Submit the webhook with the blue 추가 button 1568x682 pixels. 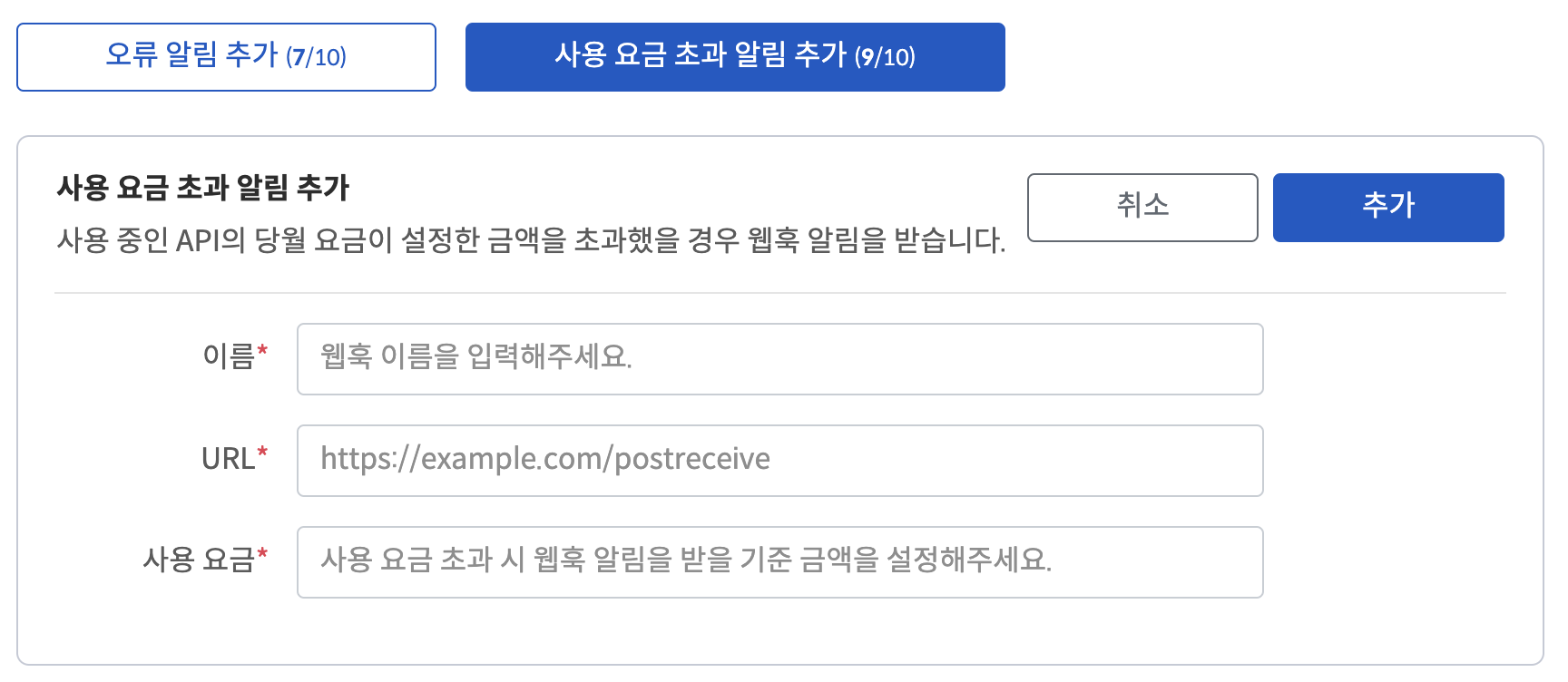1388,207
